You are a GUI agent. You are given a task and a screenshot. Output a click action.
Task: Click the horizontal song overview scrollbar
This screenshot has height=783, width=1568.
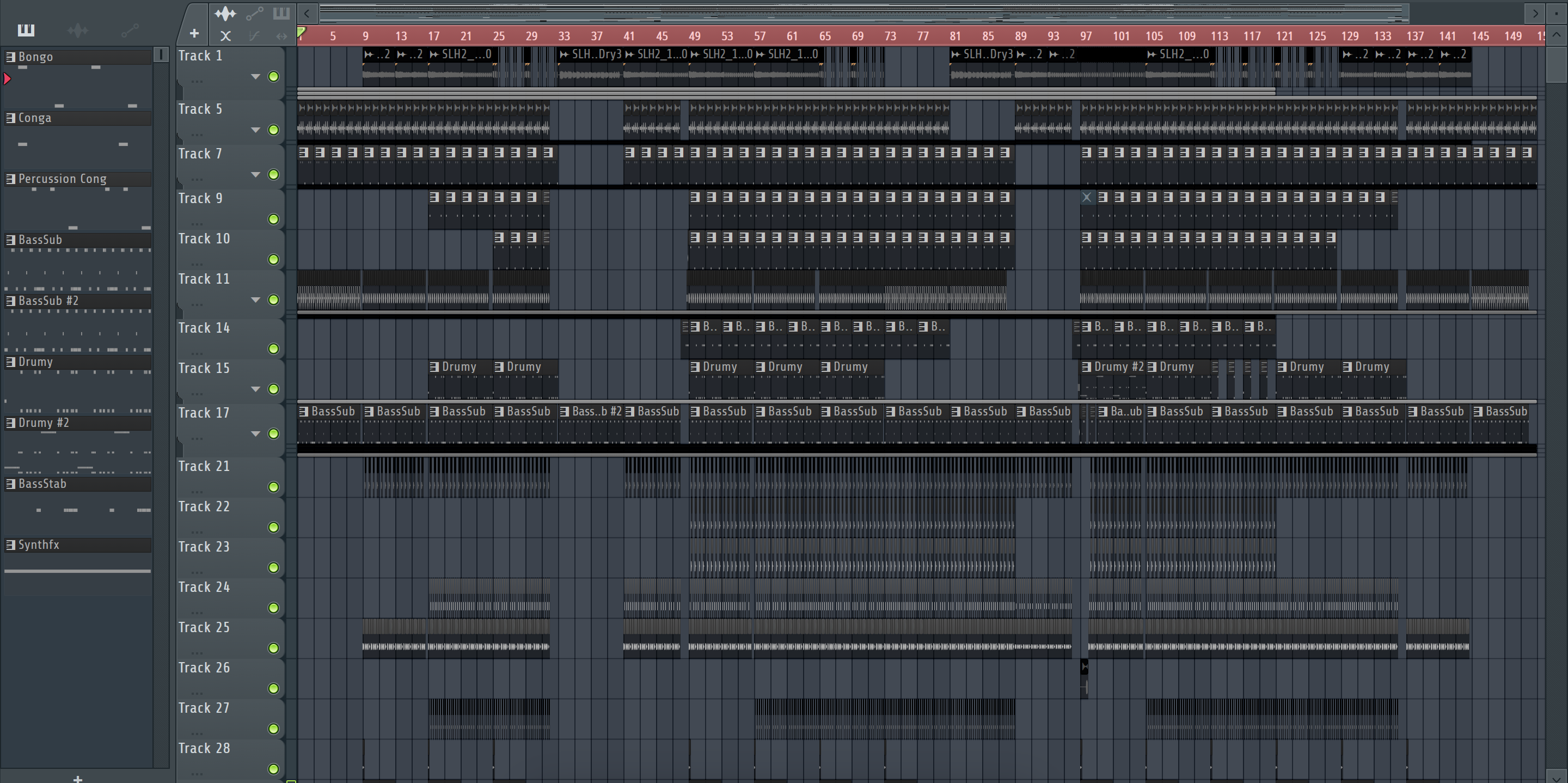[x=865, y=13]
